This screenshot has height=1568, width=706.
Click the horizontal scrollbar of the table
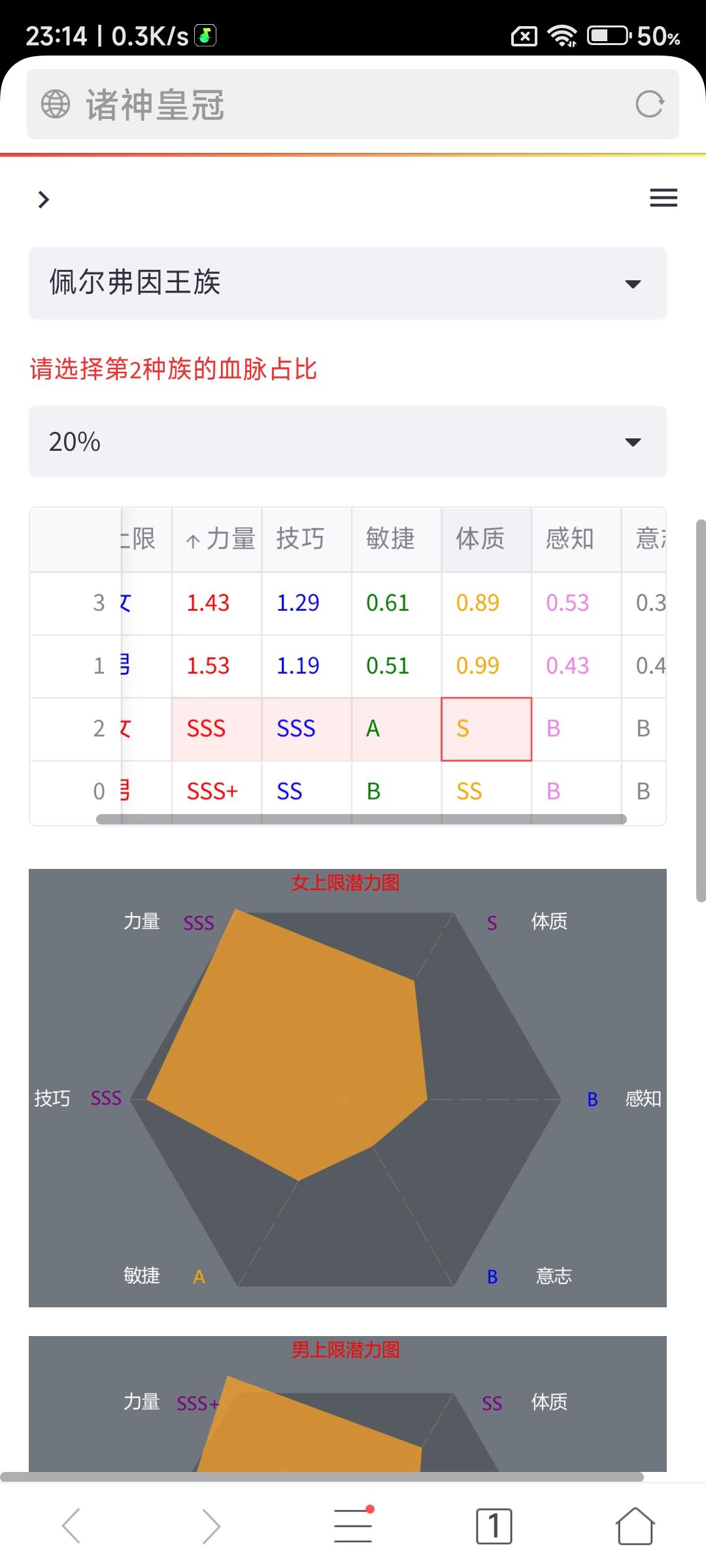(361, 819)
